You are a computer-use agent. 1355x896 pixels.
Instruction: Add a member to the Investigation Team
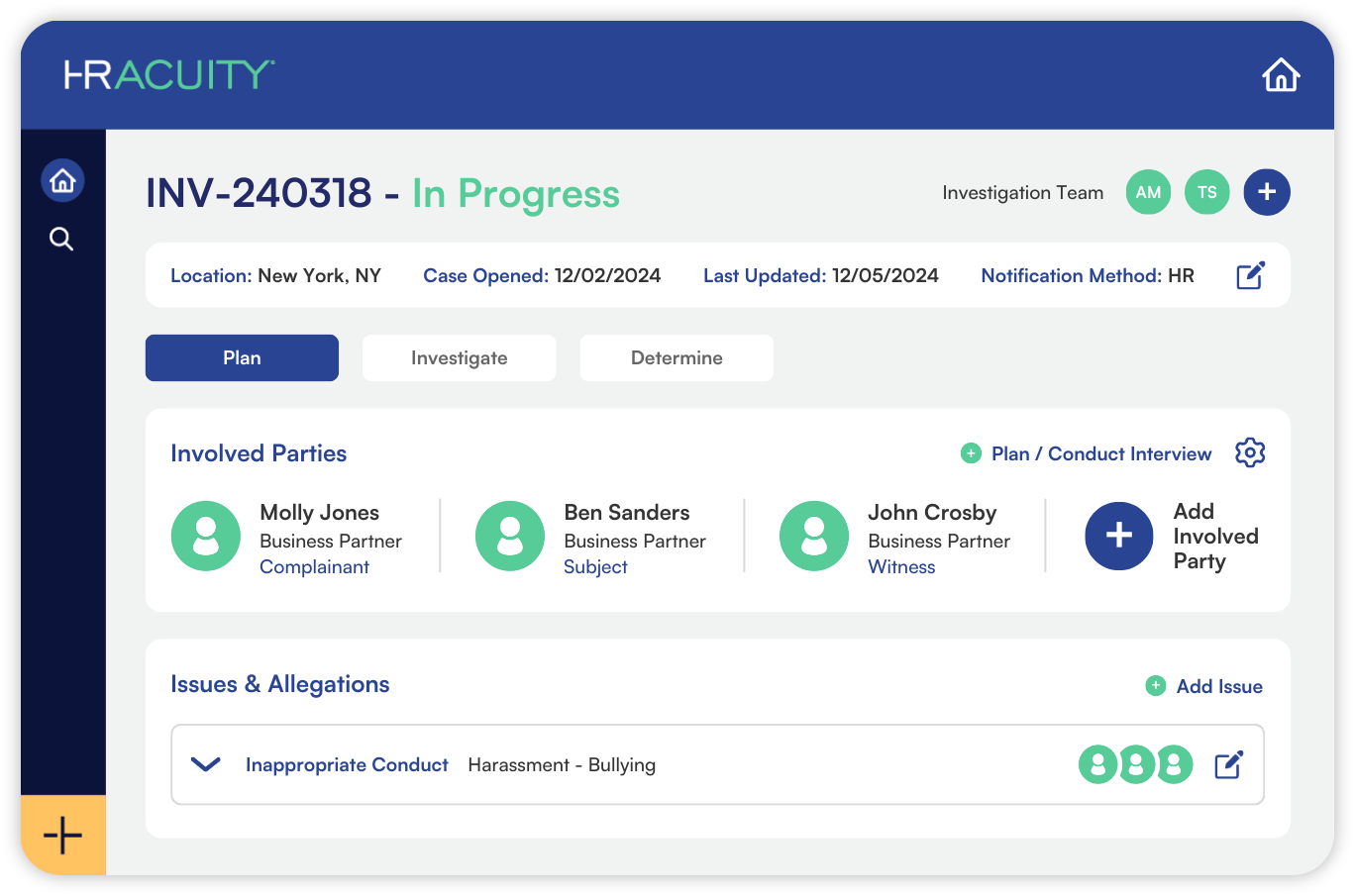click(x=1266, y=192)
